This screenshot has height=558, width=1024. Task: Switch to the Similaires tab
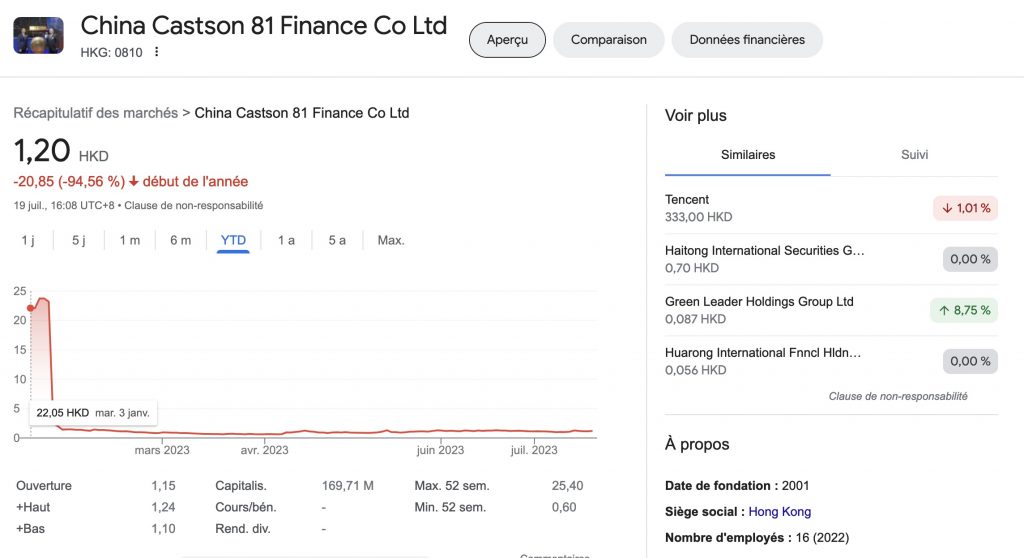[x=748, y=155]
